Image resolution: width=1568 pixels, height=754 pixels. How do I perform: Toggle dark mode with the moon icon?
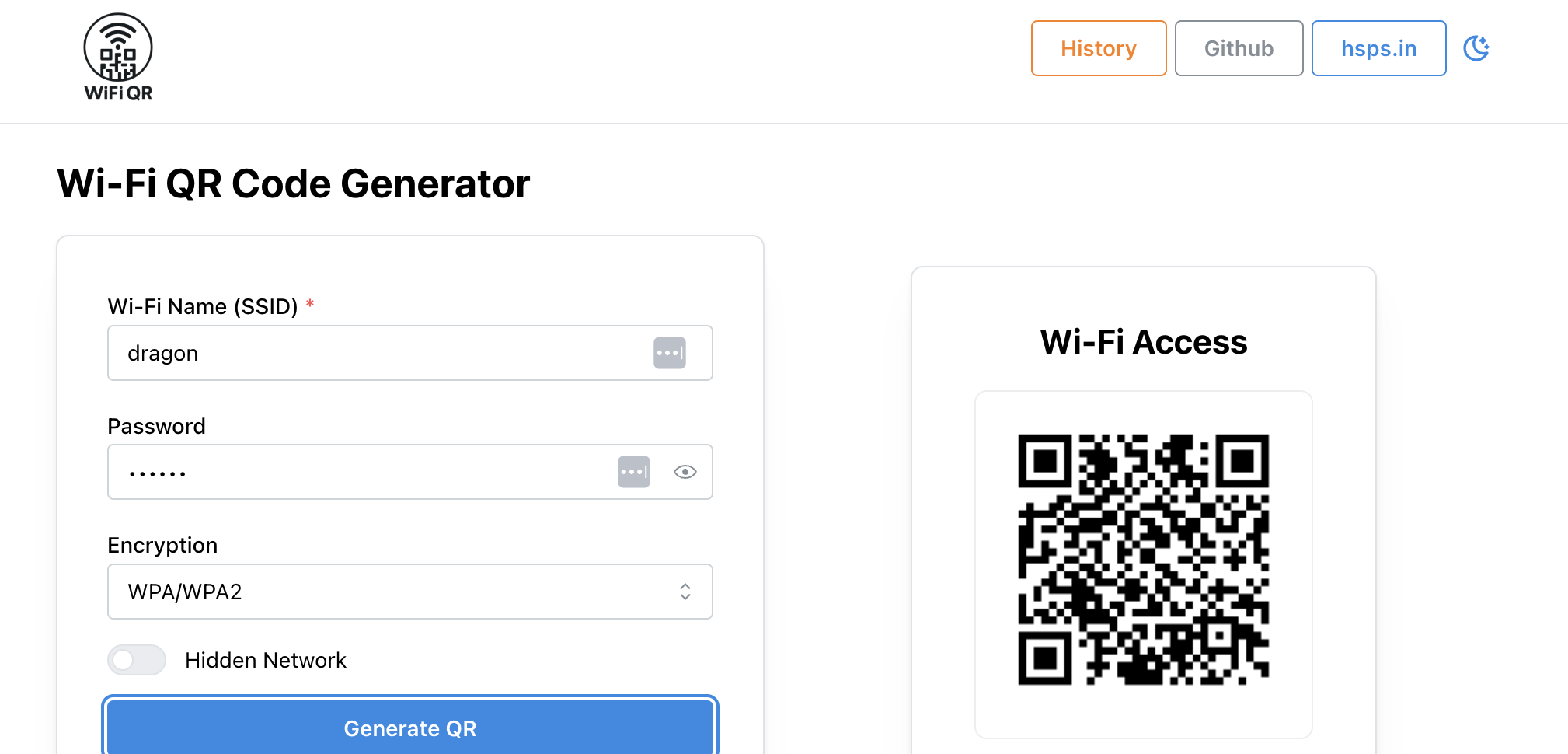[1476, 48]
